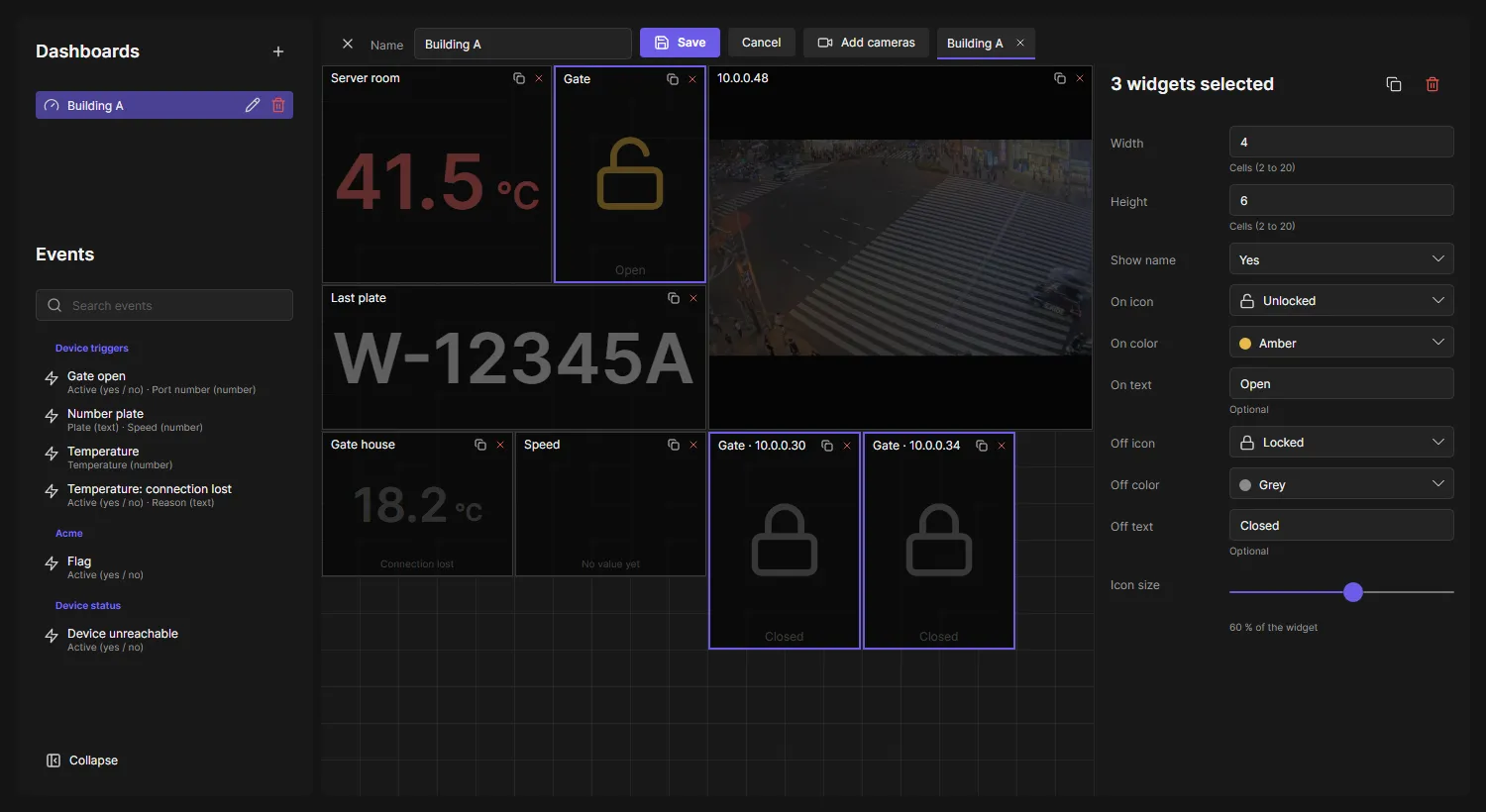
Task: Edit the Off text field
Action: (x=1341, y=525)
